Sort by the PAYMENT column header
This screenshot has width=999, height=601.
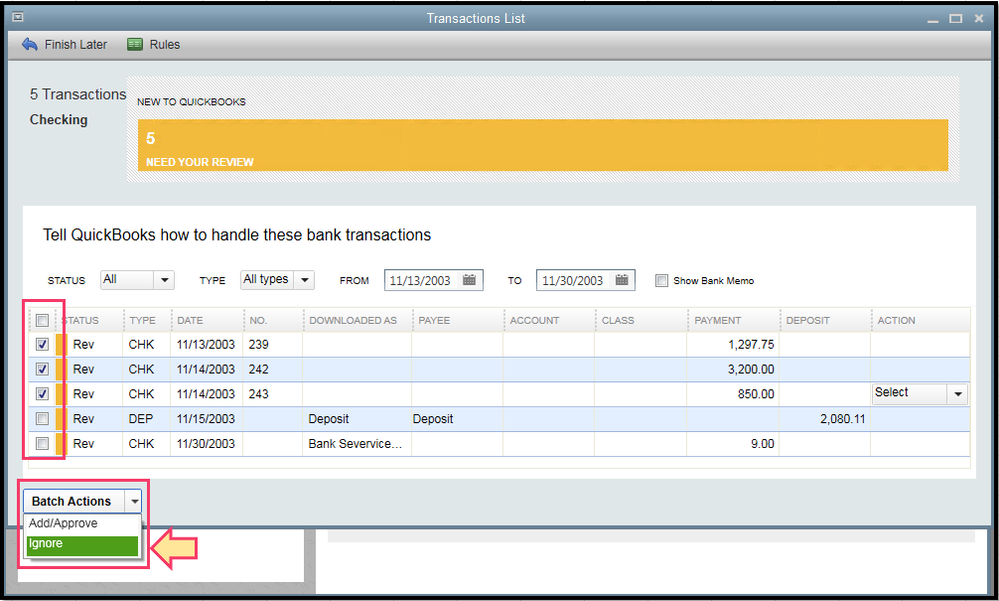[x=717, y=321]
